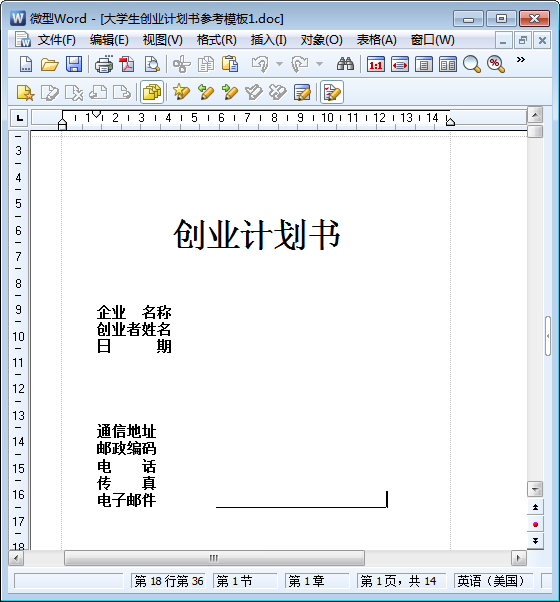Click the vertical scrollbar down arrow
560x602 pixels.
535,489
